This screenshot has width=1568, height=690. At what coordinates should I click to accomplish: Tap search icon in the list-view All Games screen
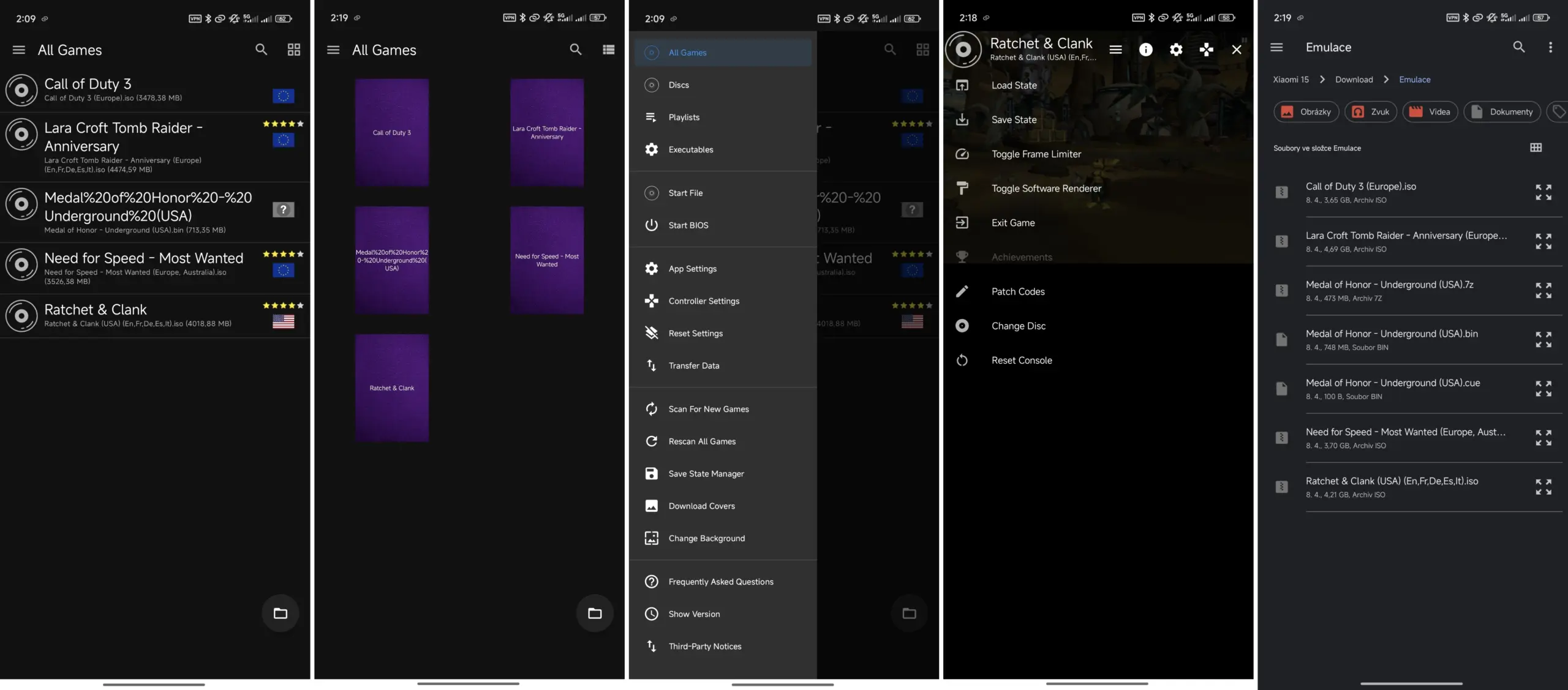click(x=261, y=50)
